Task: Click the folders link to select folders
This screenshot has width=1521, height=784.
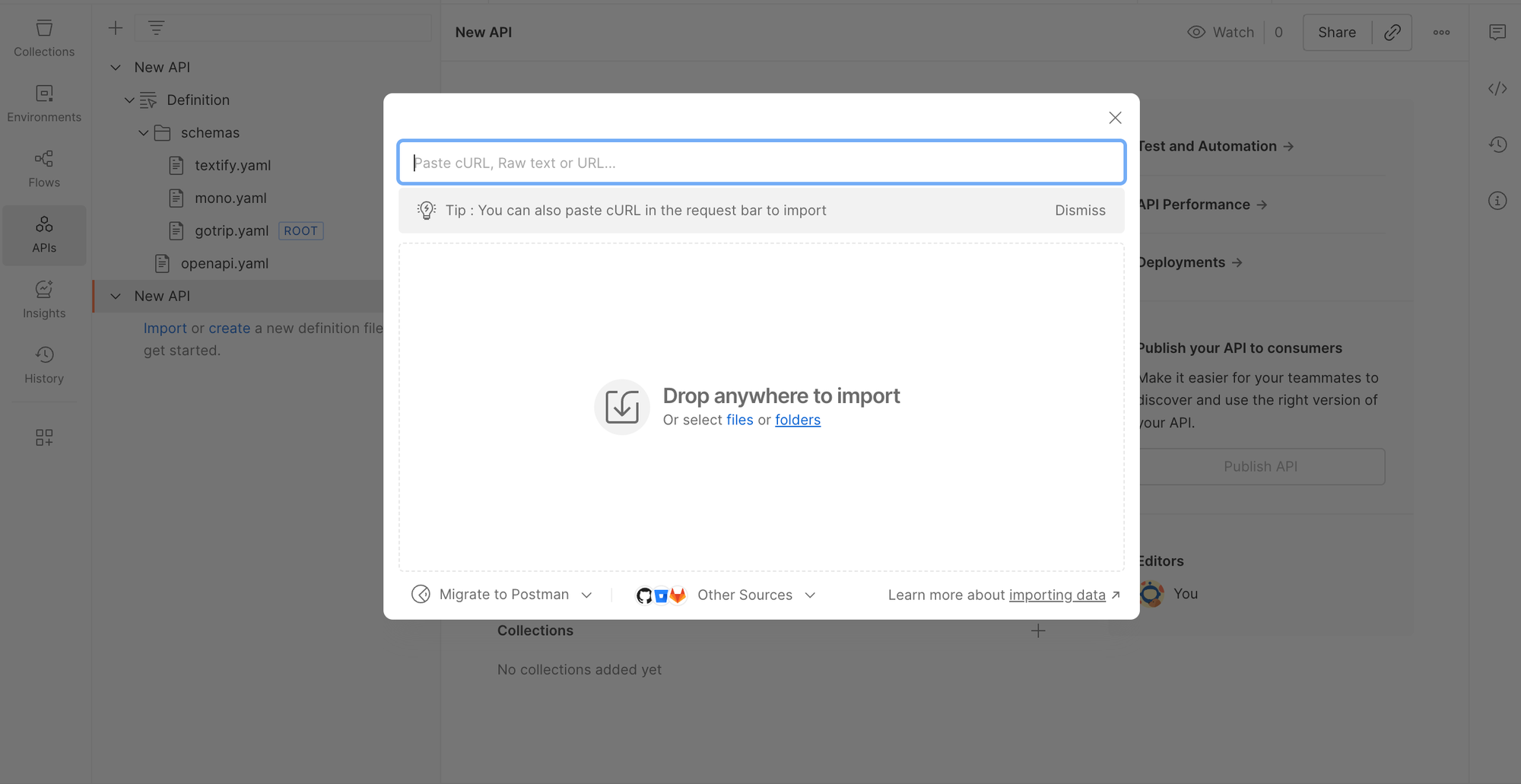Action: click(x=797, y=421)
